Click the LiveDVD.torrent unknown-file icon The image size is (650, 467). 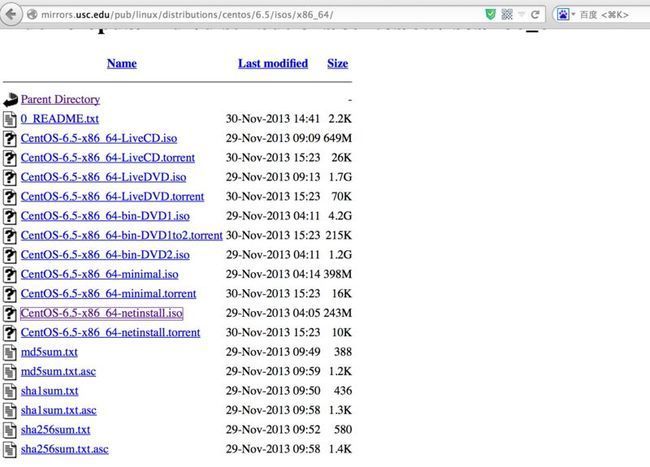coord(10,197)
